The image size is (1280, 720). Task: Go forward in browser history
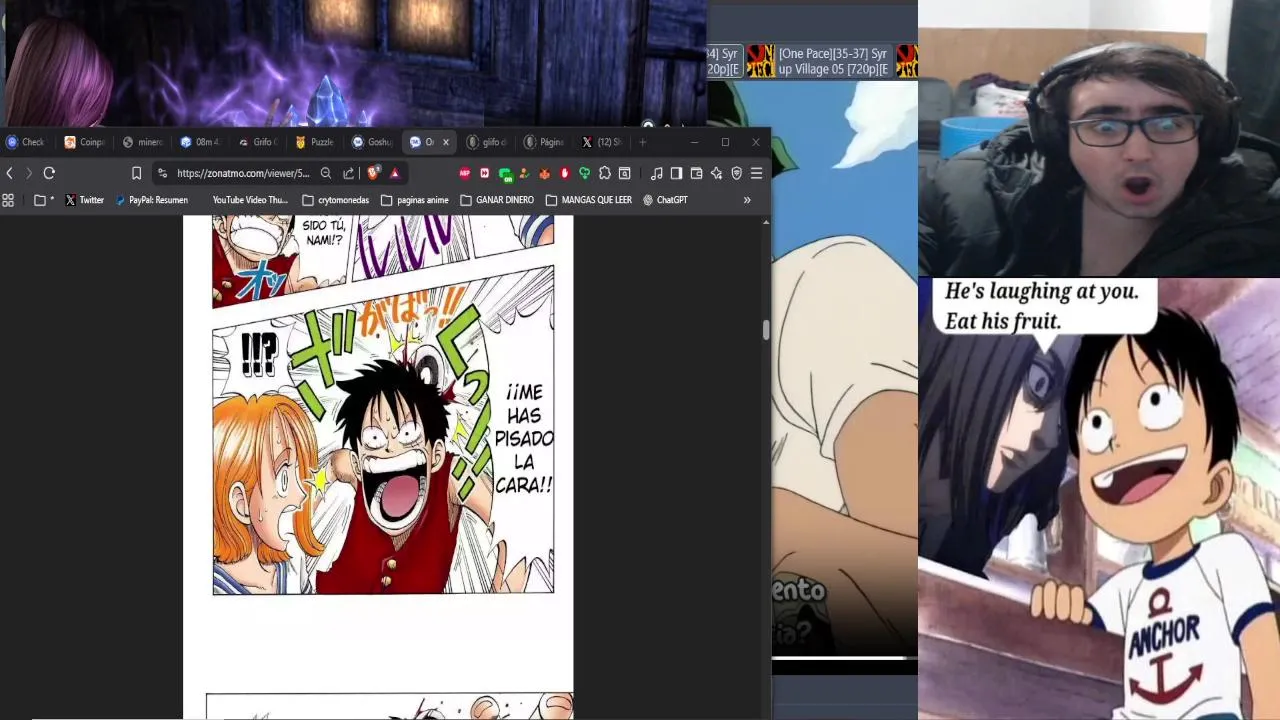point(29,173)
